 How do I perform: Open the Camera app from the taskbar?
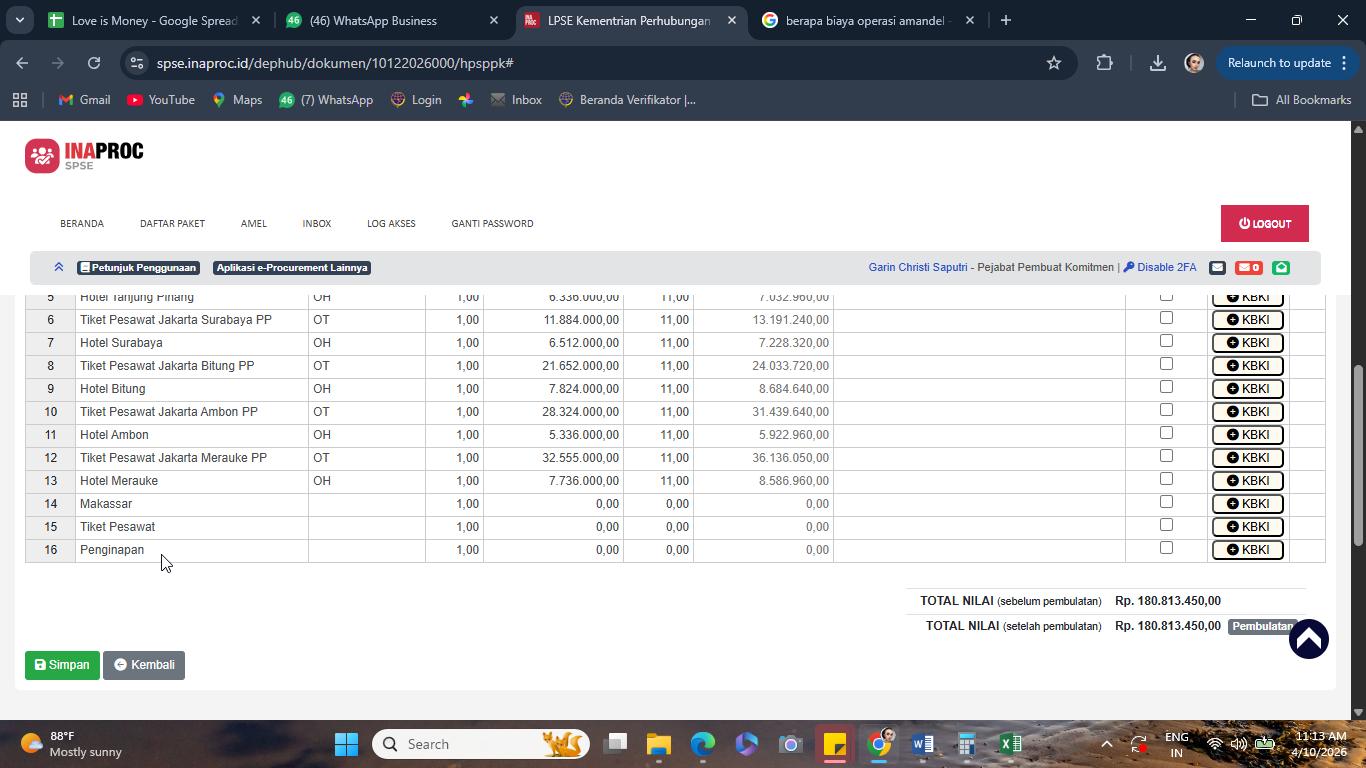pyautogui.click(x=791, y=744)
